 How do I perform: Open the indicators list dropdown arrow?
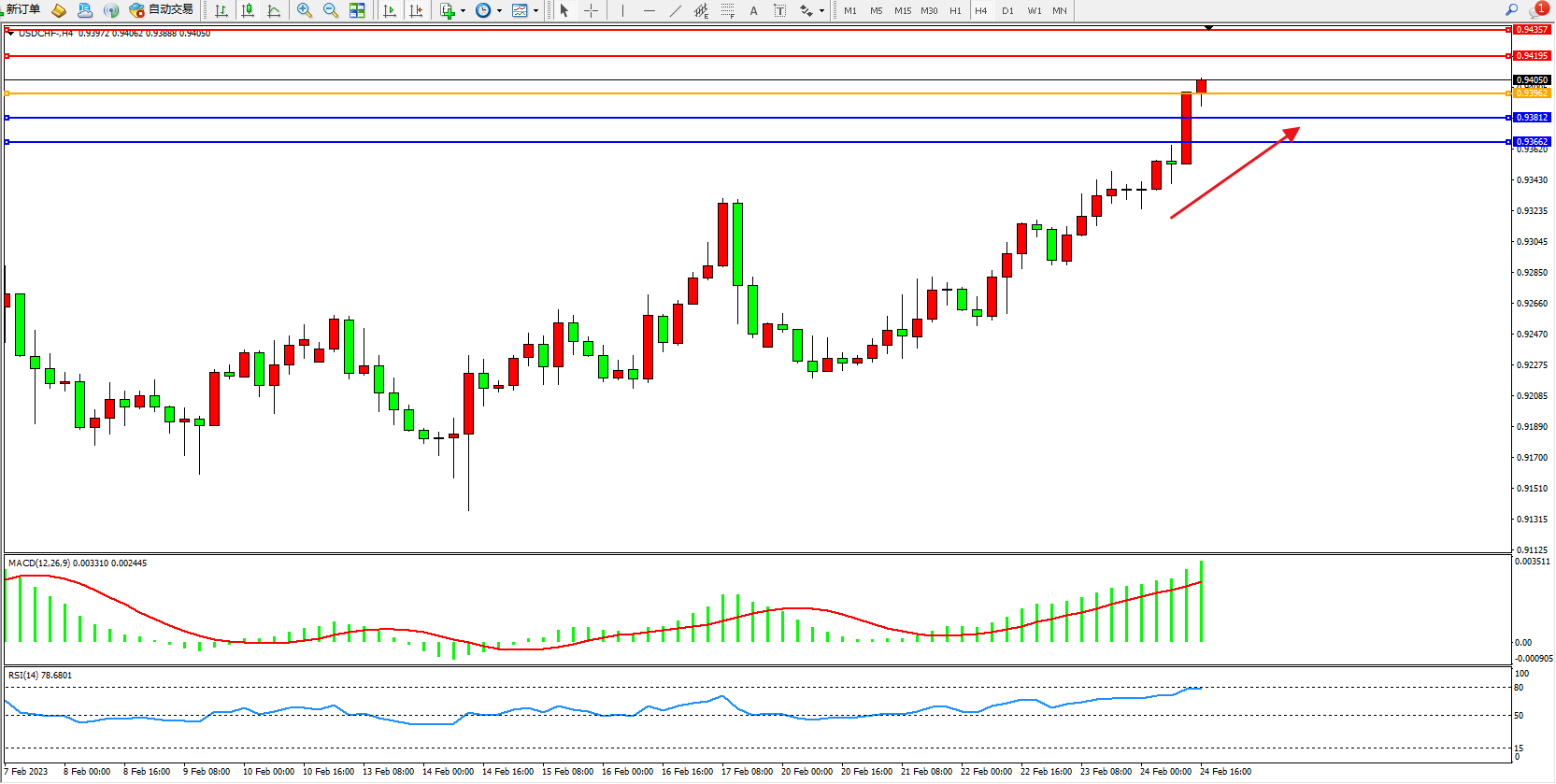point(463,11)
